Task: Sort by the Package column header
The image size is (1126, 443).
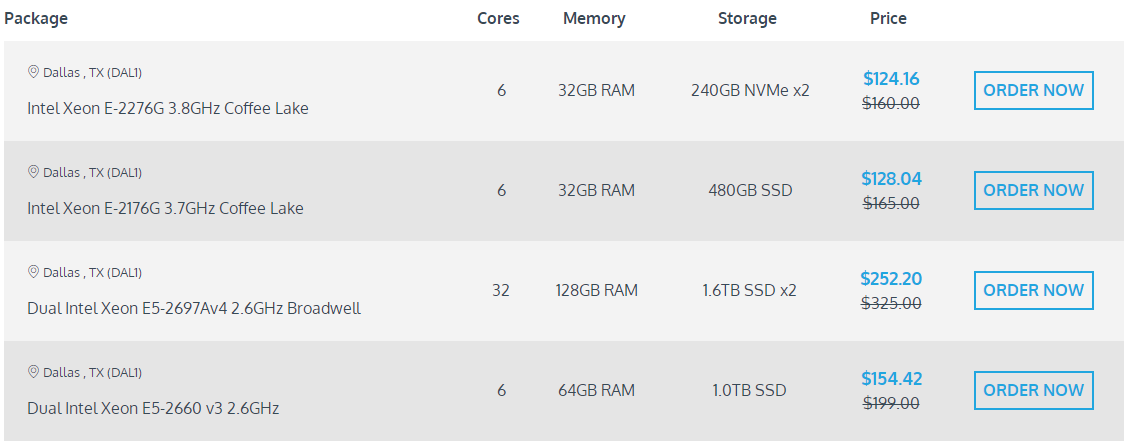Action: 36,18
